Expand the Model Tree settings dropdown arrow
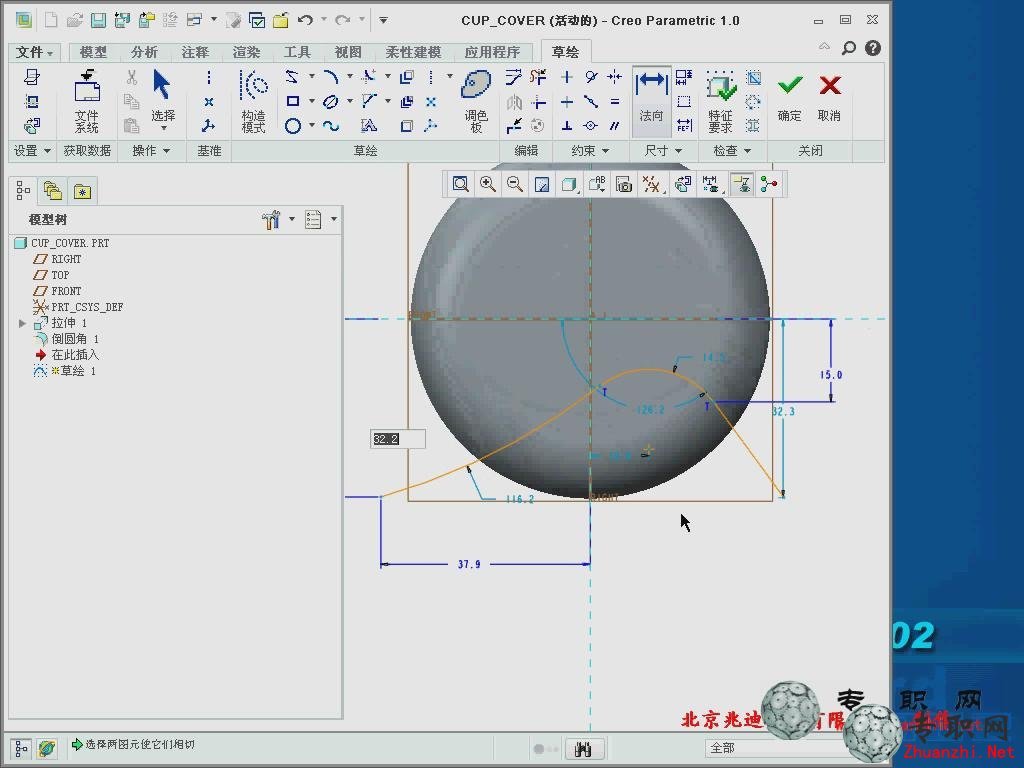Image resolution: width=1024 pixels, height=768 pixels. click(292, 219)
